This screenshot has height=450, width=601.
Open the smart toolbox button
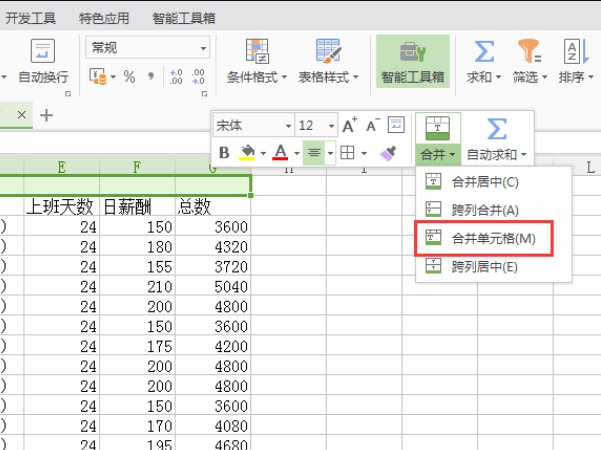412,61
